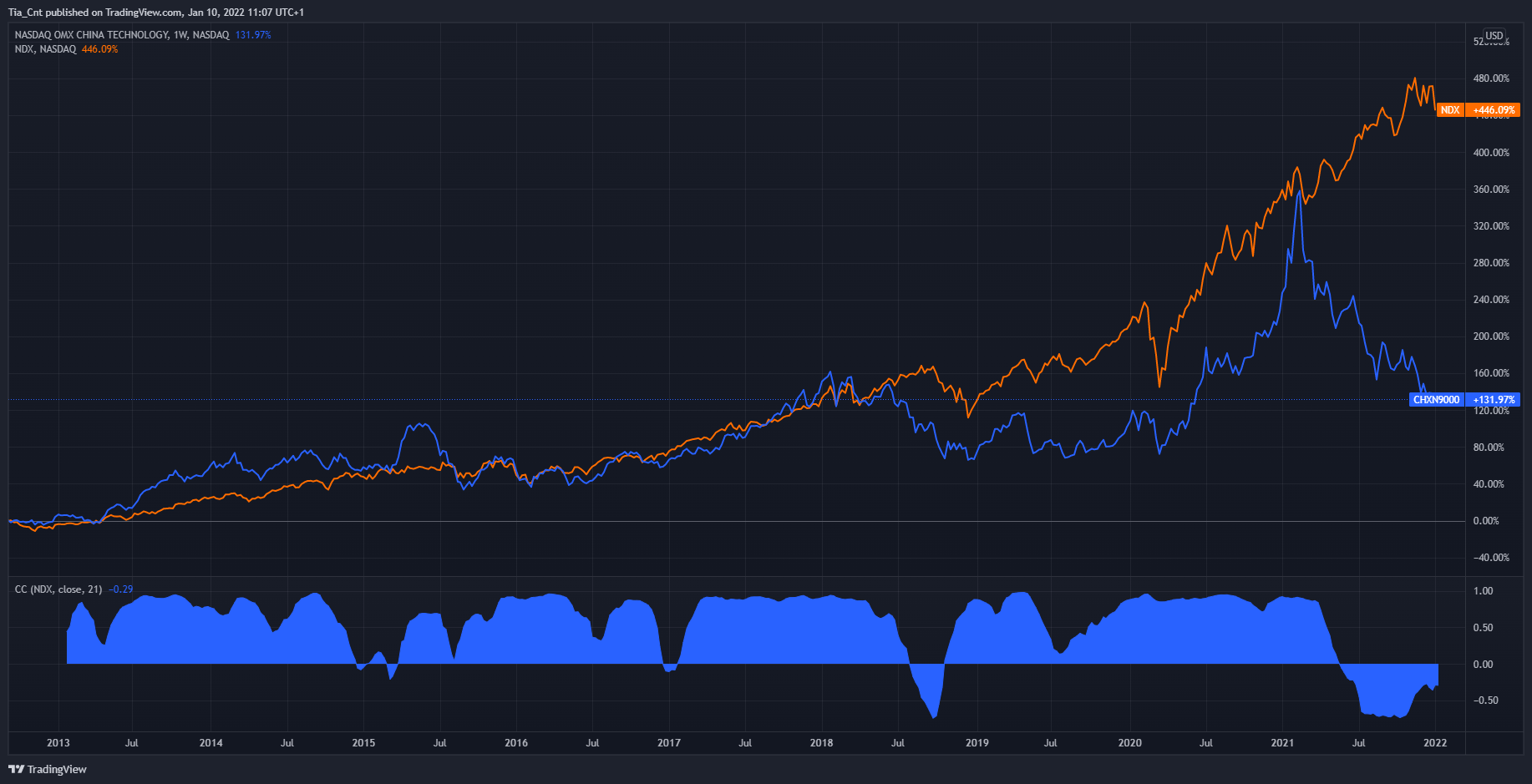
Task: Click the 2018 label on time axis
Action: tap(822, 743)
